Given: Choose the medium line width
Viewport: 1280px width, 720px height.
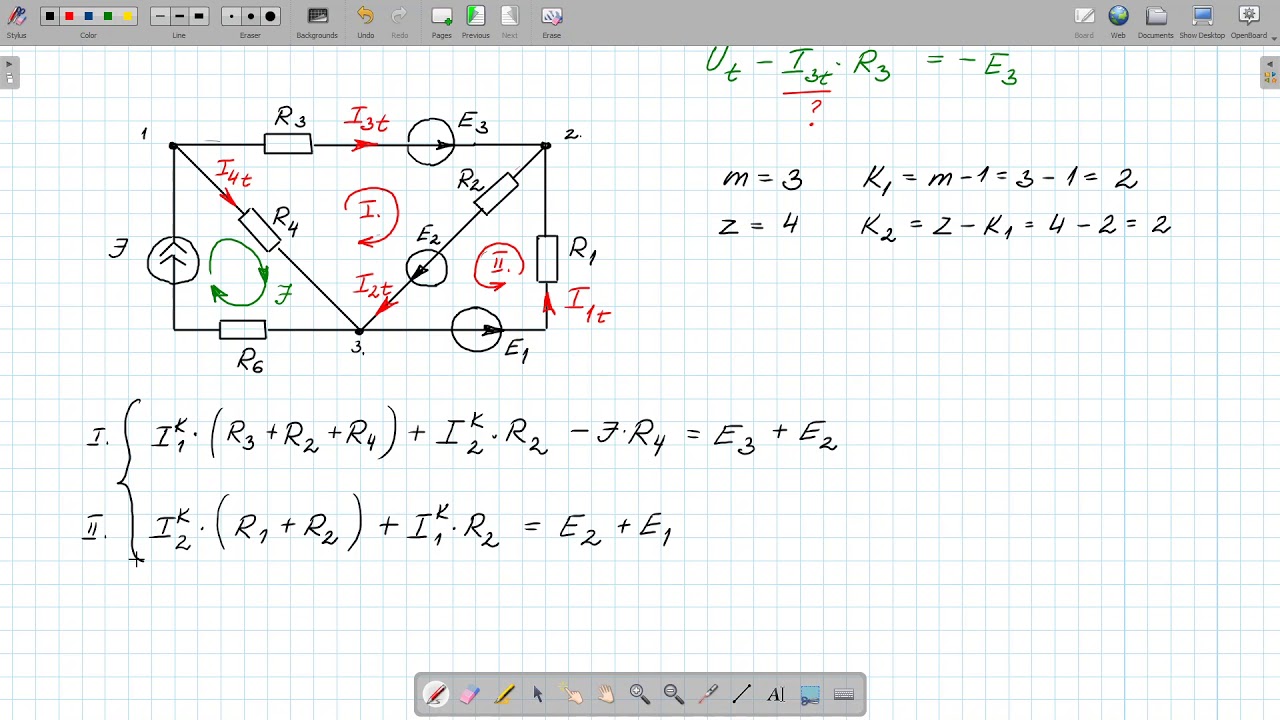Looking at the screenshot, I should coord(179,16).
